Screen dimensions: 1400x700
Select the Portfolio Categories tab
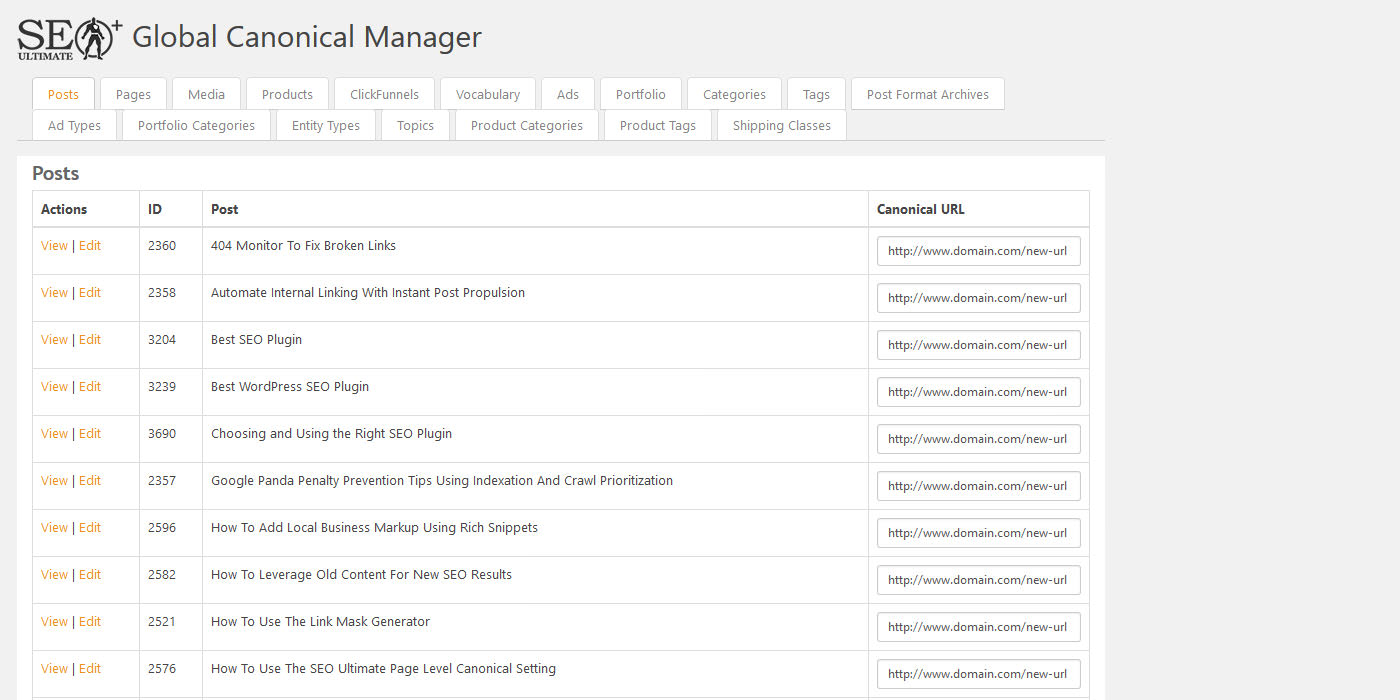[x=196, y=125]
